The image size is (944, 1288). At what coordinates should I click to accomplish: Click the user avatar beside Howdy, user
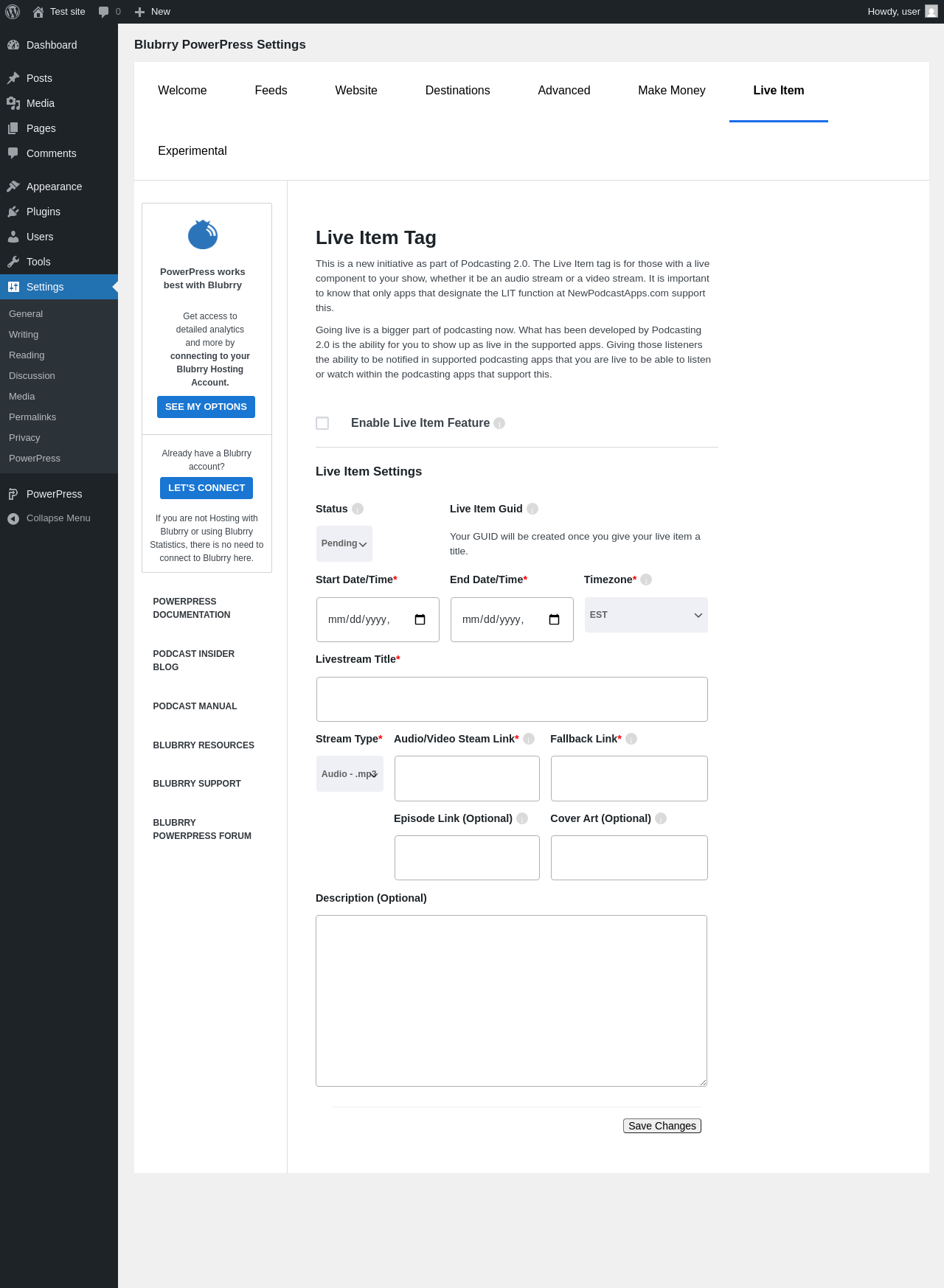[931, 12]
